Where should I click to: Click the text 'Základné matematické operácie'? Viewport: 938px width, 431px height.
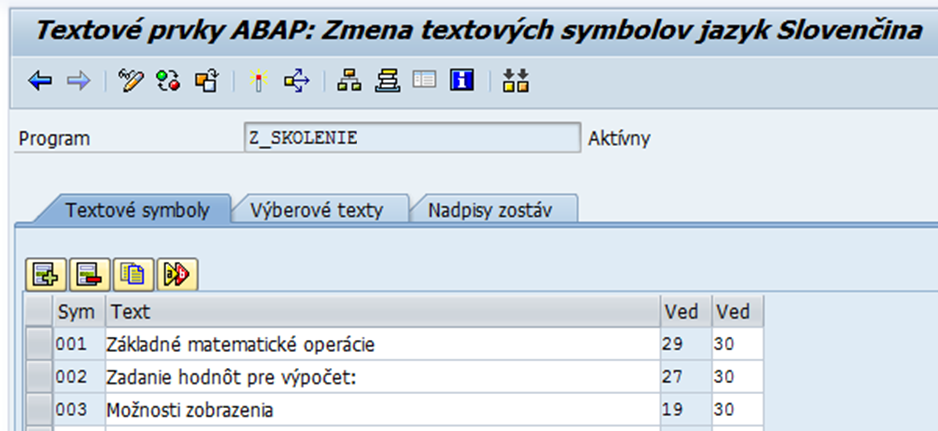(x=240, y=345)
